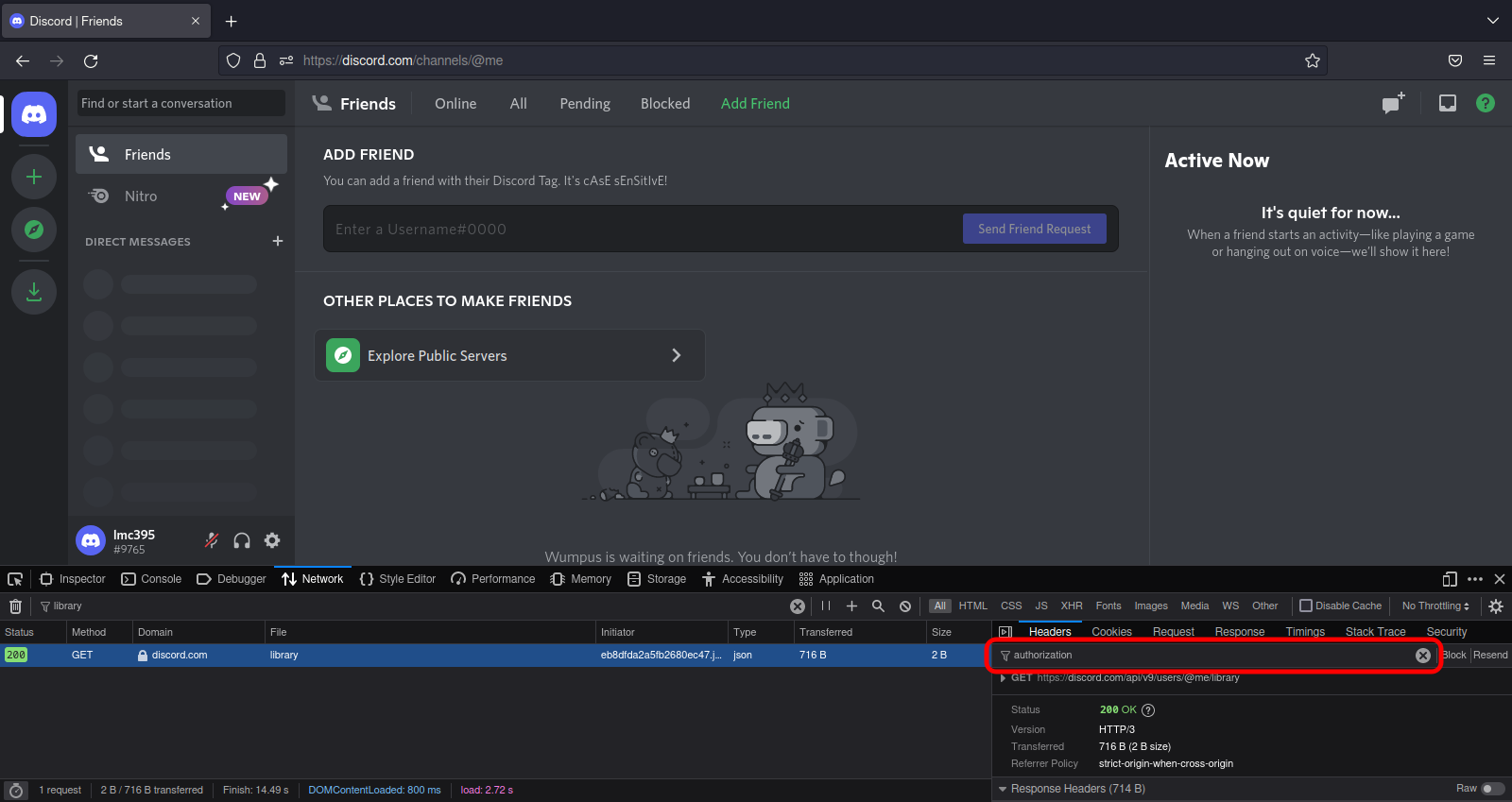1512x802 pixels.
Task: Filter requests by Images type
Action: coord(1151,606)
